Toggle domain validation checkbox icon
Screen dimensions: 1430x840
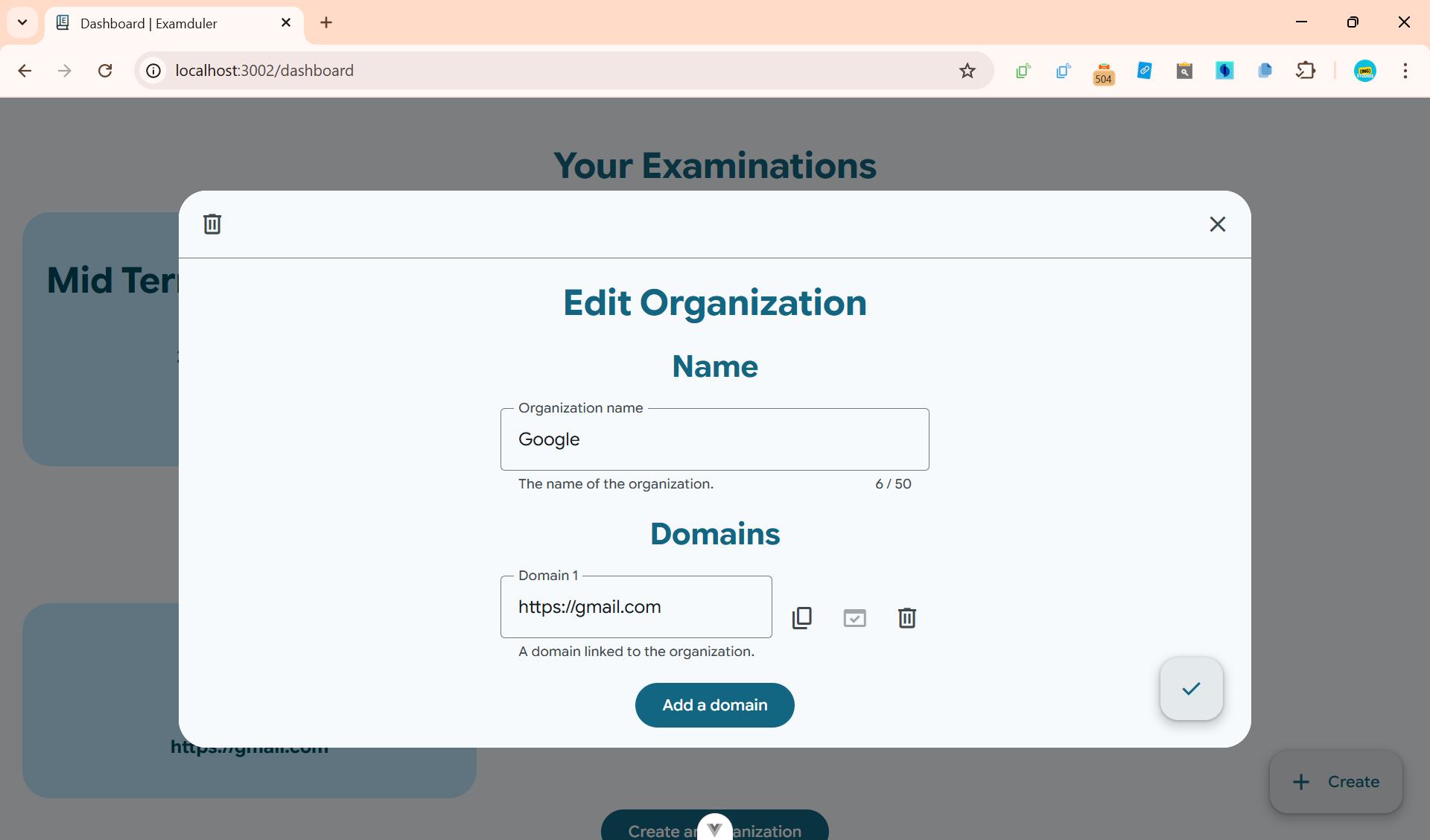pyautogui.click(x=854, y=618)
